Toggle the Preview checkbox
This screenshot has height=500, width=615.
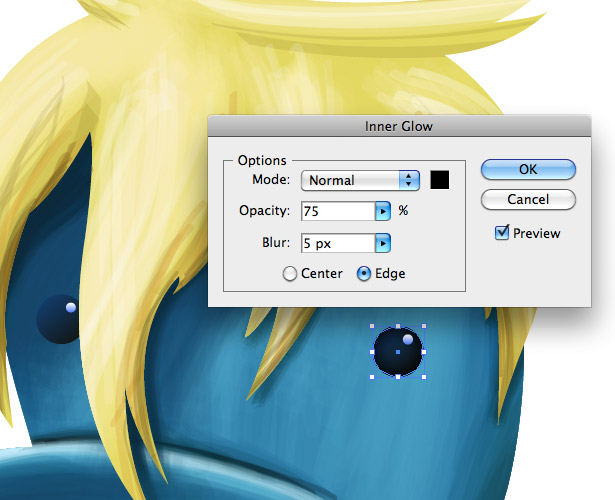click(x=502, y=233)
